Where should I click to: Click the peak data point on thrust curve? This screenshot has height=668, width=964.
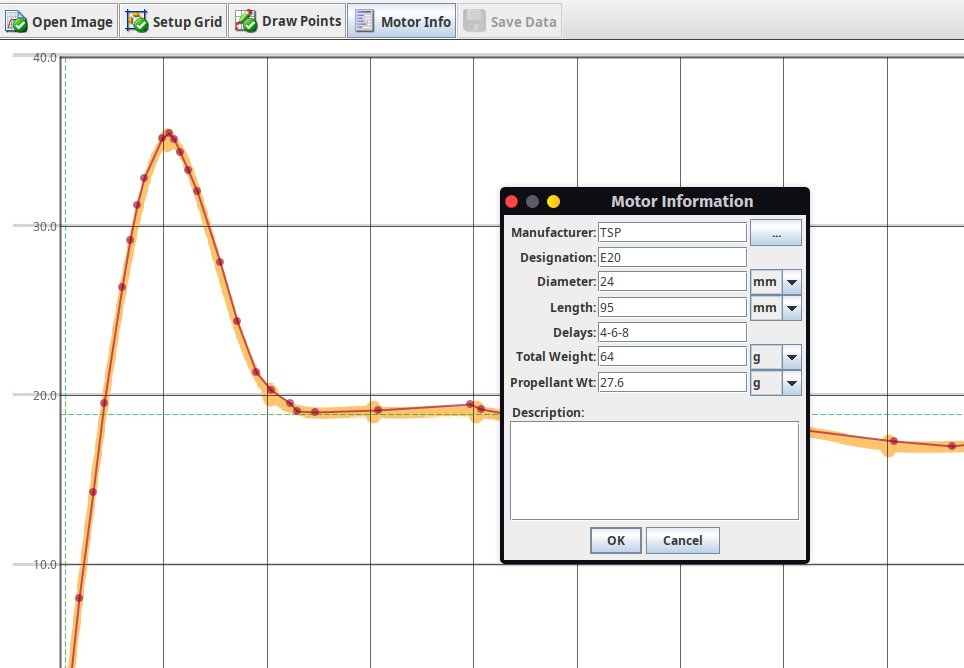168,133
